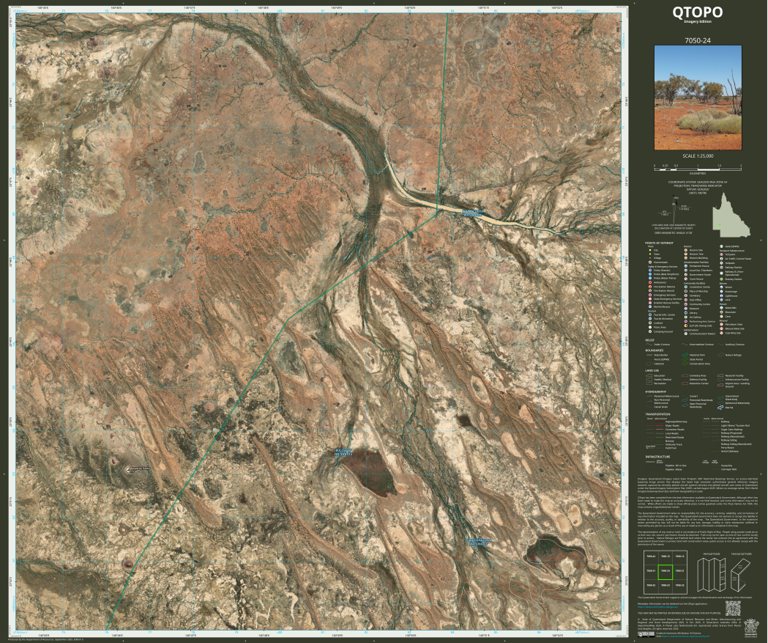Click the Marina hydrography legend symbol
The height and width of the screenshot is (643, 768).
click(720, 407)
